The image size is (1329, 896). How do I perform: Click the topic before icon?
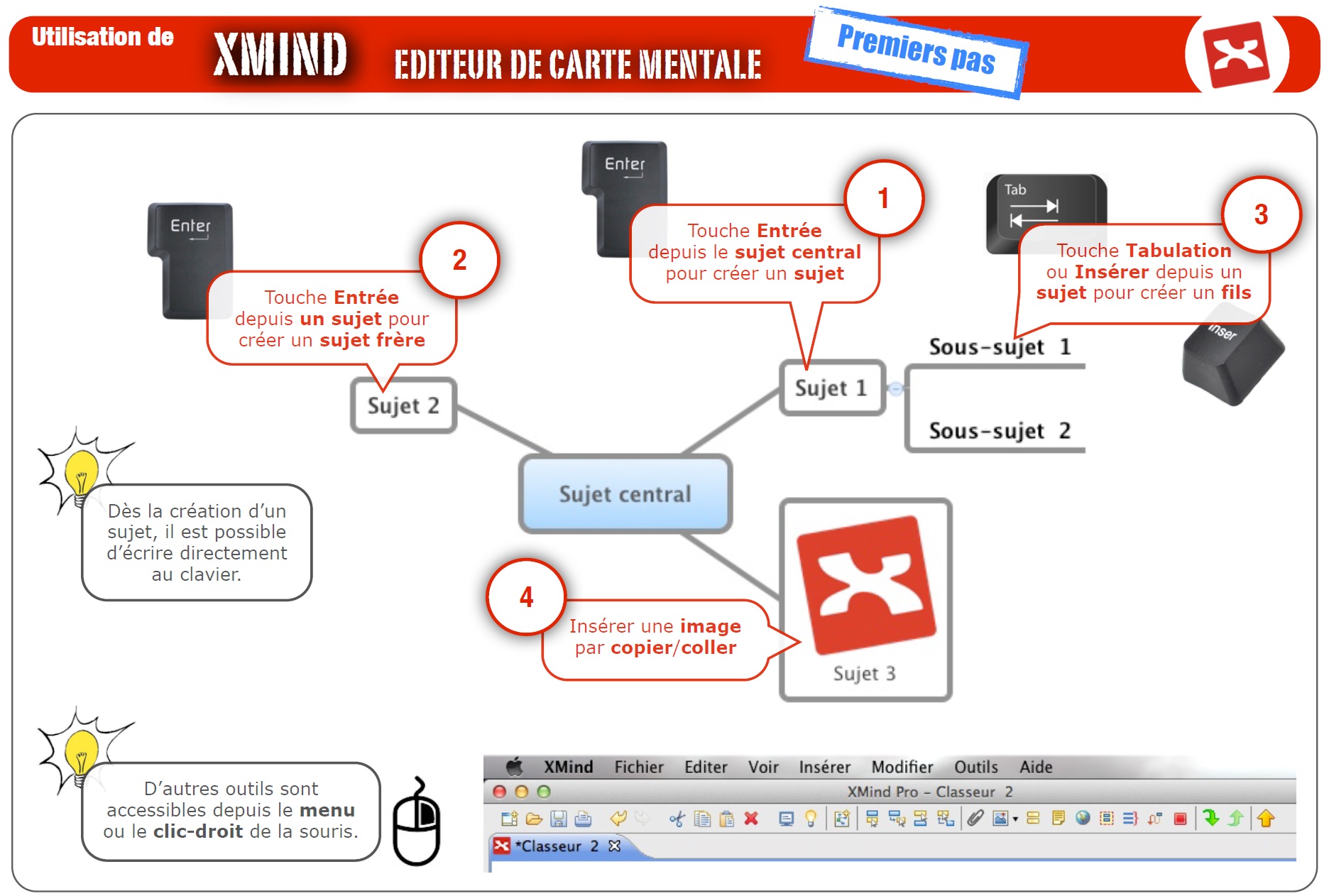click(x=921, y=819)
